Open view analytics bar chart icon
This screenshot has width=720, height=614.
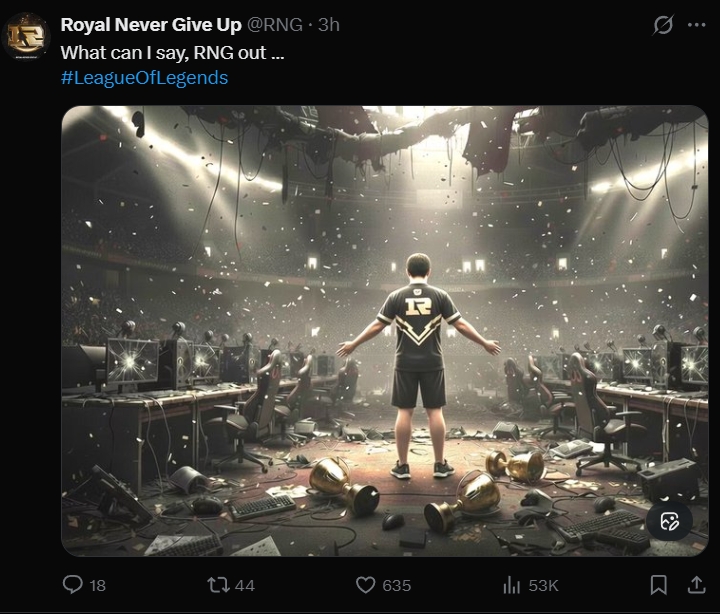(x=512, y=584)
